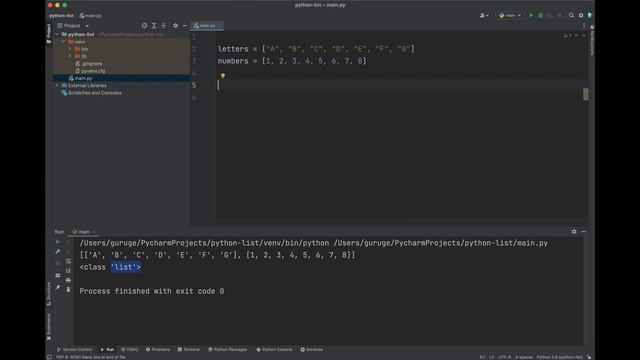The width and height of the screenshot is (640, 360).
Task: Open Project panel gear options
Action: tap(176, 25)
